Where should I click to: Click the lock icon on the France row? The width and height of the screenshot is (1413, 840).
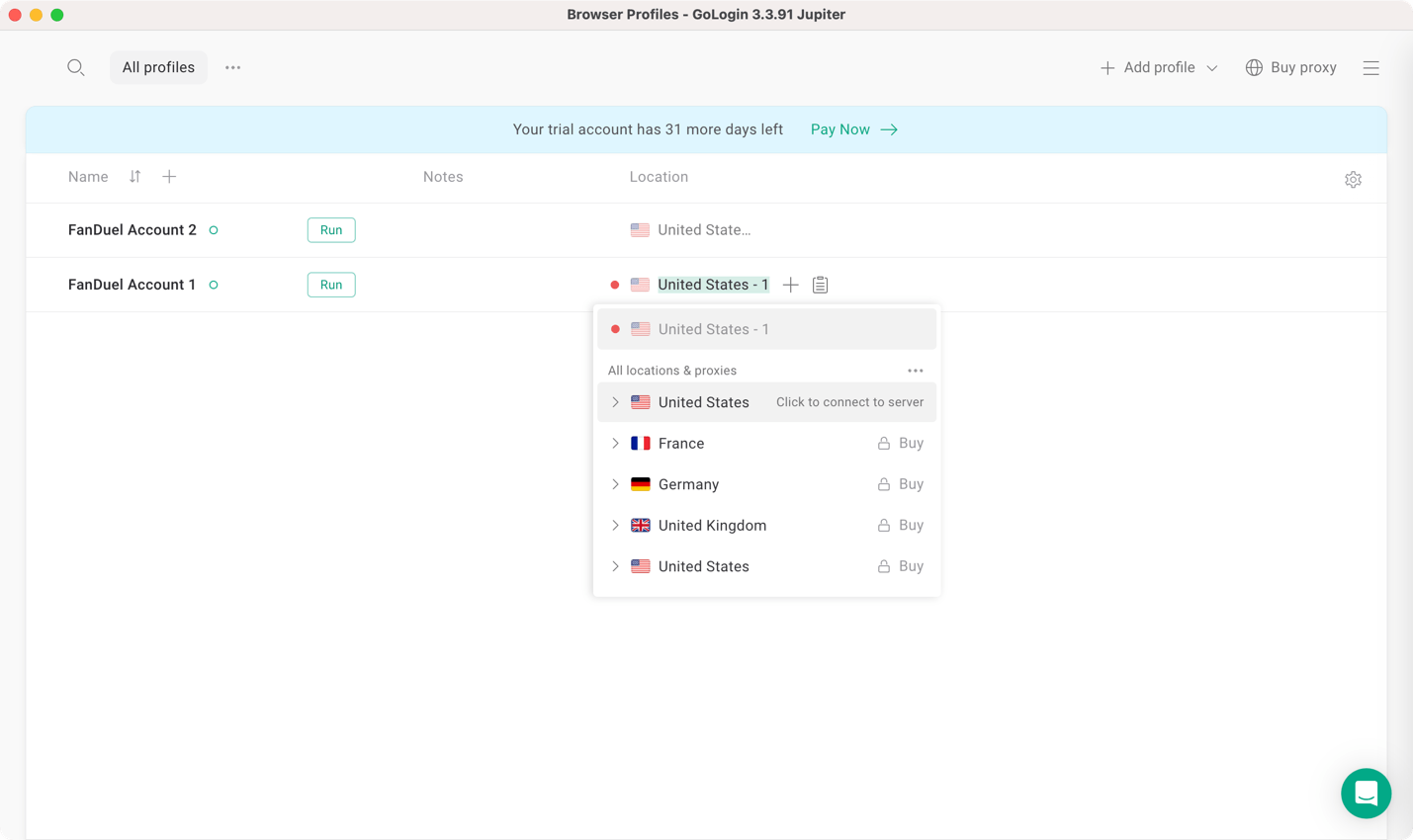pos(884,444)
